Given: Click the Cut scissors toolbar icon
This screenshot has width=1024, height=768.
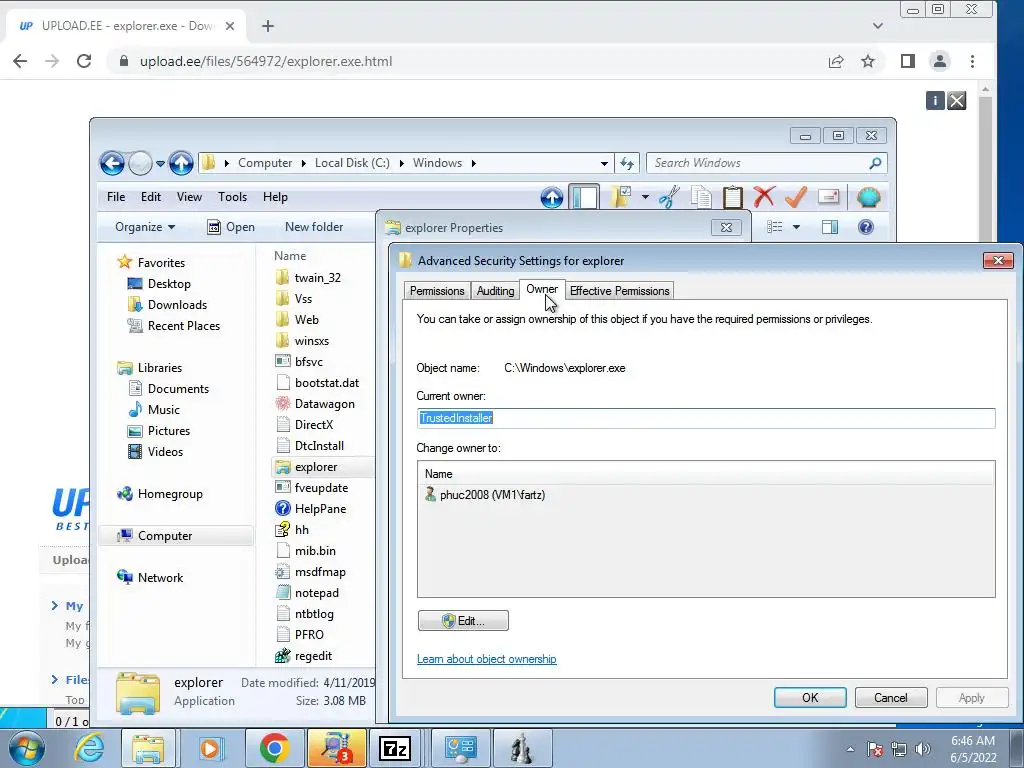Looking at the screenshot, I should pos(669,197).
